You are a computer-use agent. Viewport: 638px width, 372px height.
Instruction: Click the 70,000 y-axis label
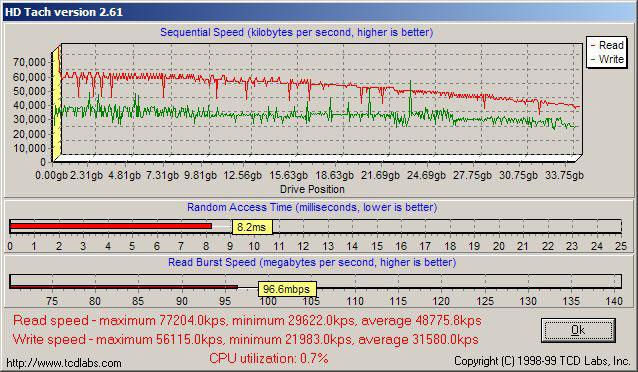coord(29,62)
